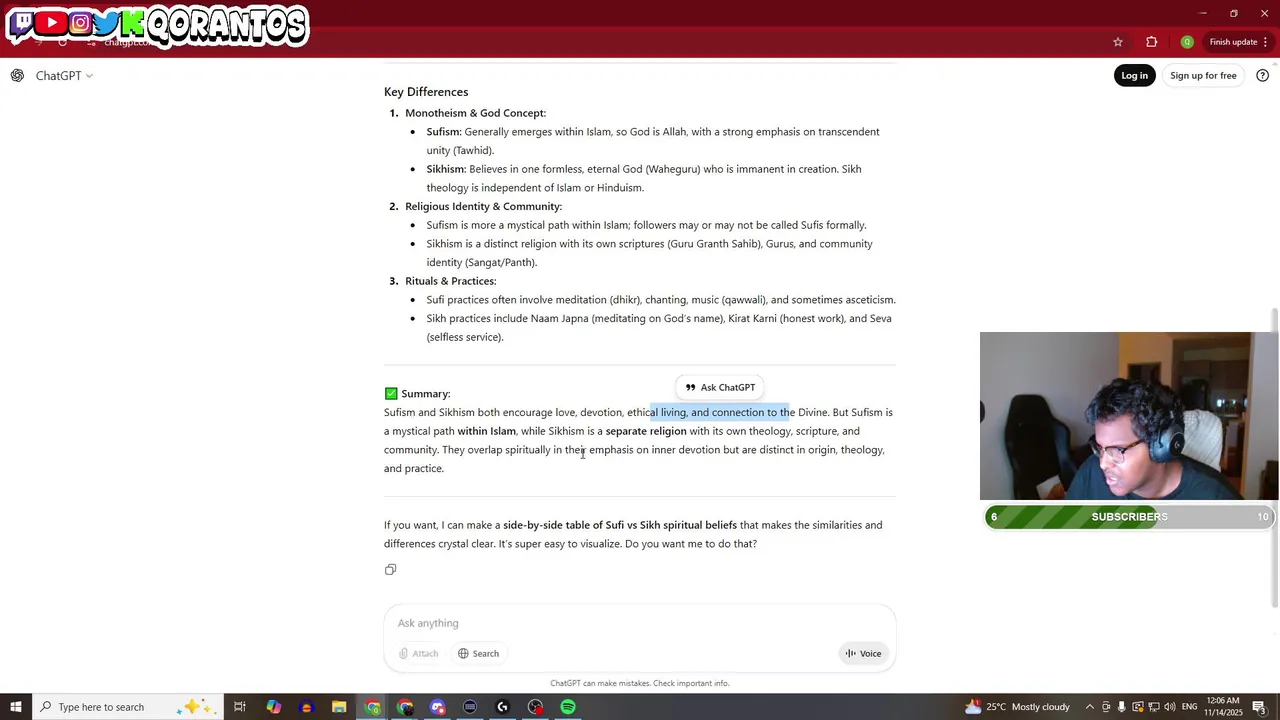Viewport: 1280px width, 720px height.
Task: Switch to active Chrome taskbar window
Action: pos(373,707)
